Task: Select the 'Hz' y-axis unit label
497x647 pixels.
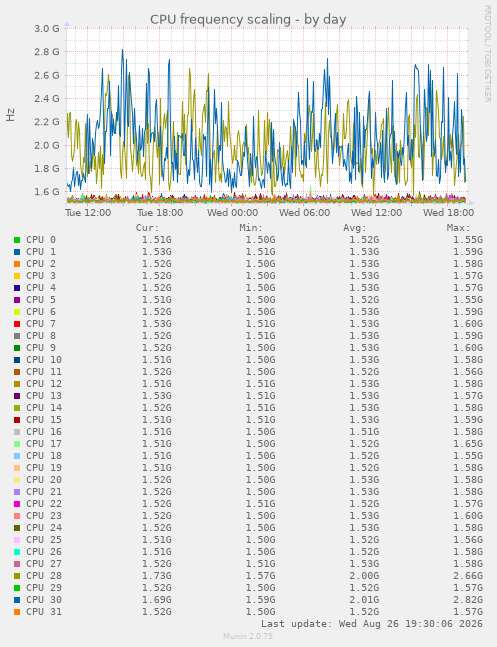Action: (10, 115)
